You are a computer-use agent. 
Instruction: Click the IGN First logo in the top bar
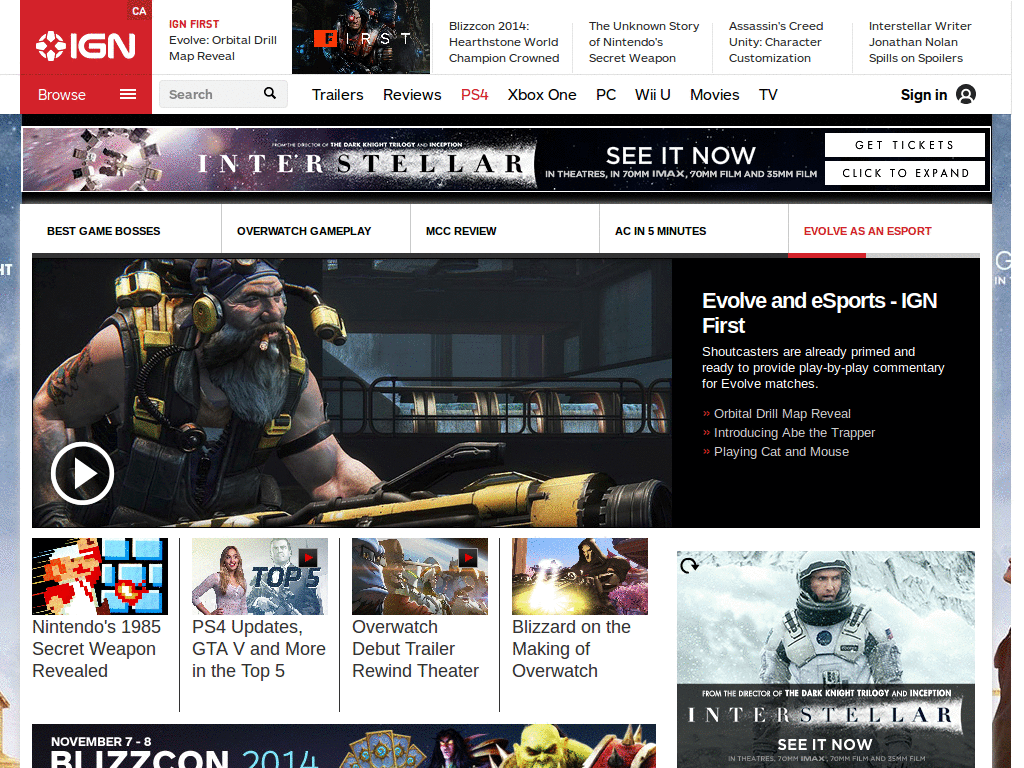[360, 37]
